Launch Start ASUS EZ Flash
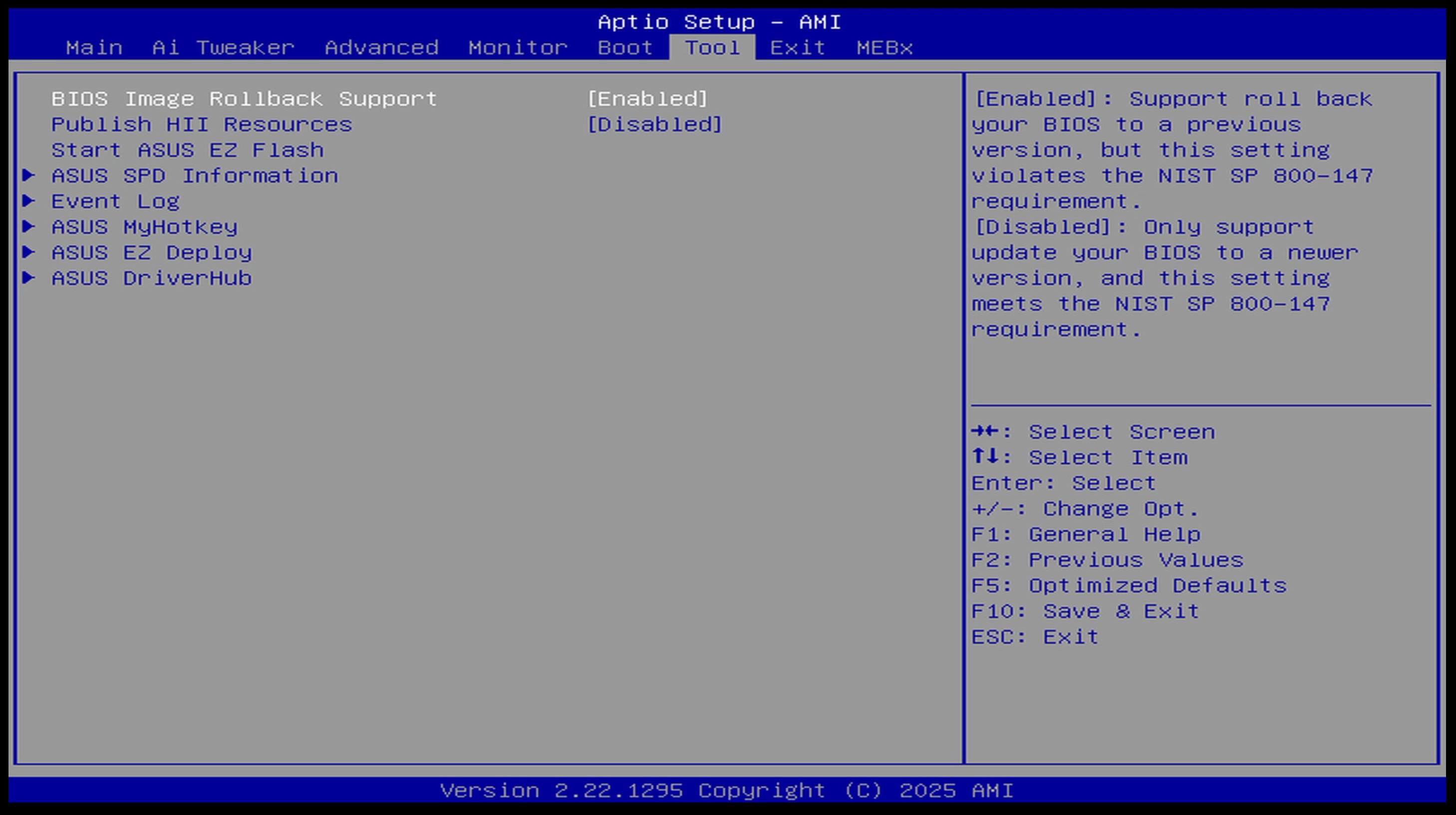 (188, 150)
